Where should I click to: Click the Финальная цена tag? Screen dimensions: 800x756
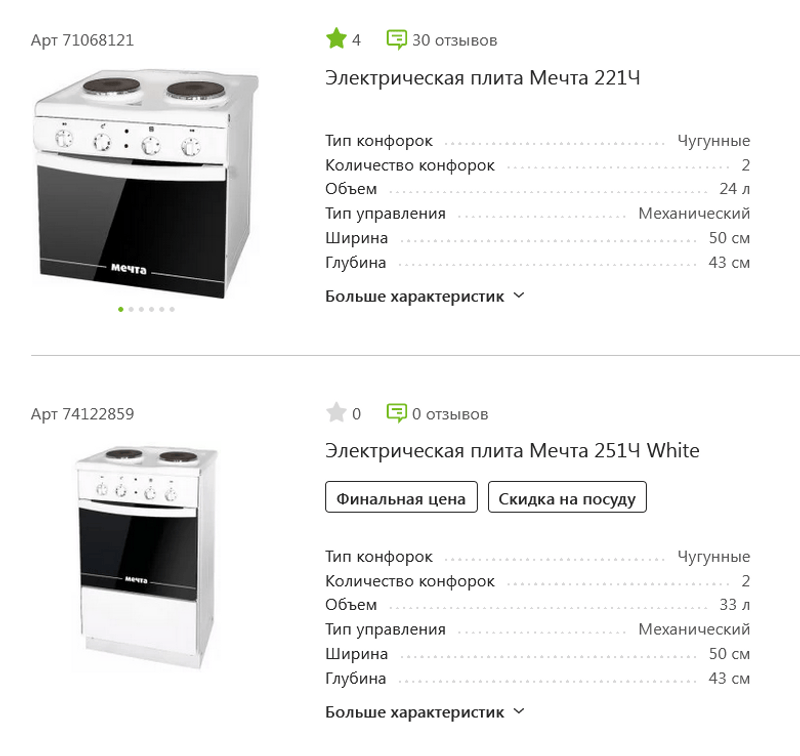pyautogui.click(x=401, y=498)
